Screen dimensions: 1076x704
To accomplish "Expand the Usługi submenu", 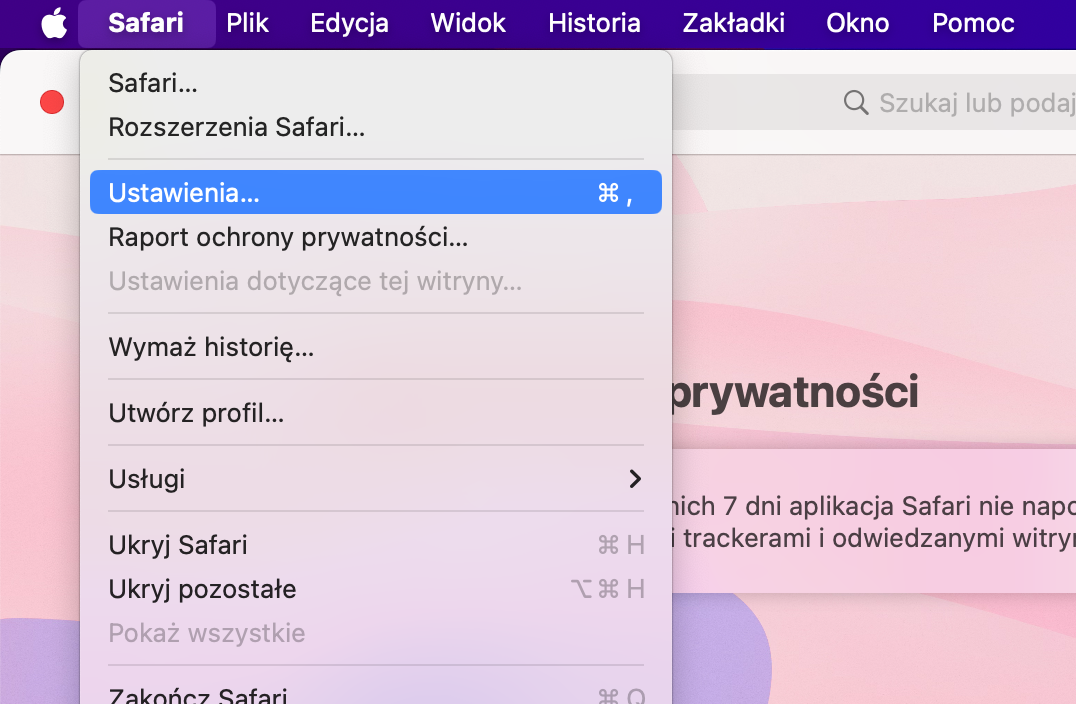I will 376,479.
